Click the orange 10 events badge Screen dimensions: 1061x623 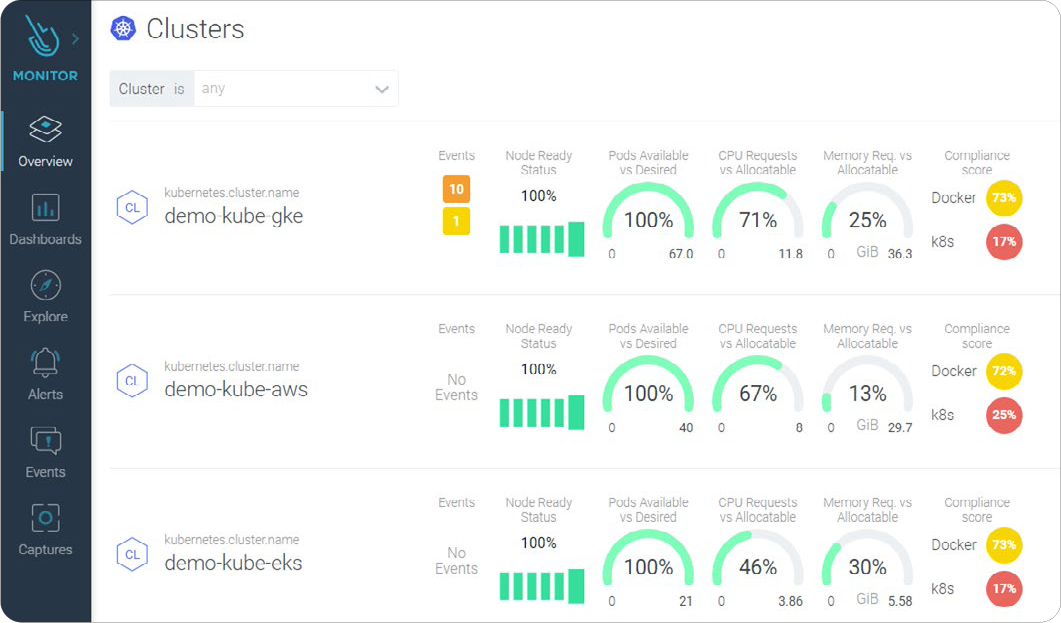click(x=456, y=189)
